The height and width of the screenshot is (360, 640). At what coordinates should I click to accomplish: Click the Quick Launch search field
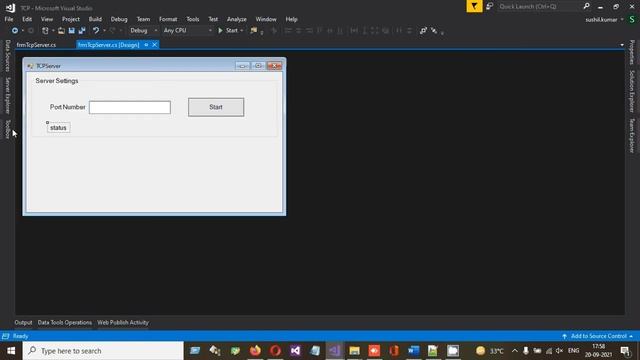(539, 6)
